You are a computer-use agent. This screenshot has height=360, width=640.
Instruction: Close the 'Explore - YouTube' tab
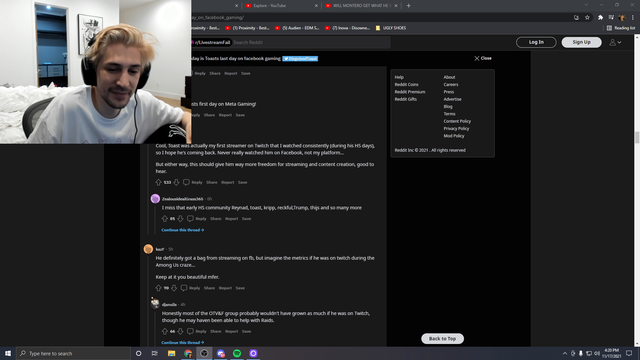coord(316,6)
